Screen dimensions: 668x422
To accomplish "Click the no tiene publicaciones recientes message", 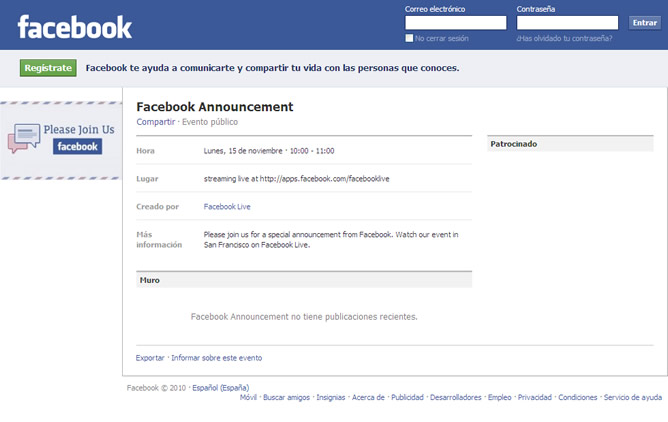I will (304, 317).
